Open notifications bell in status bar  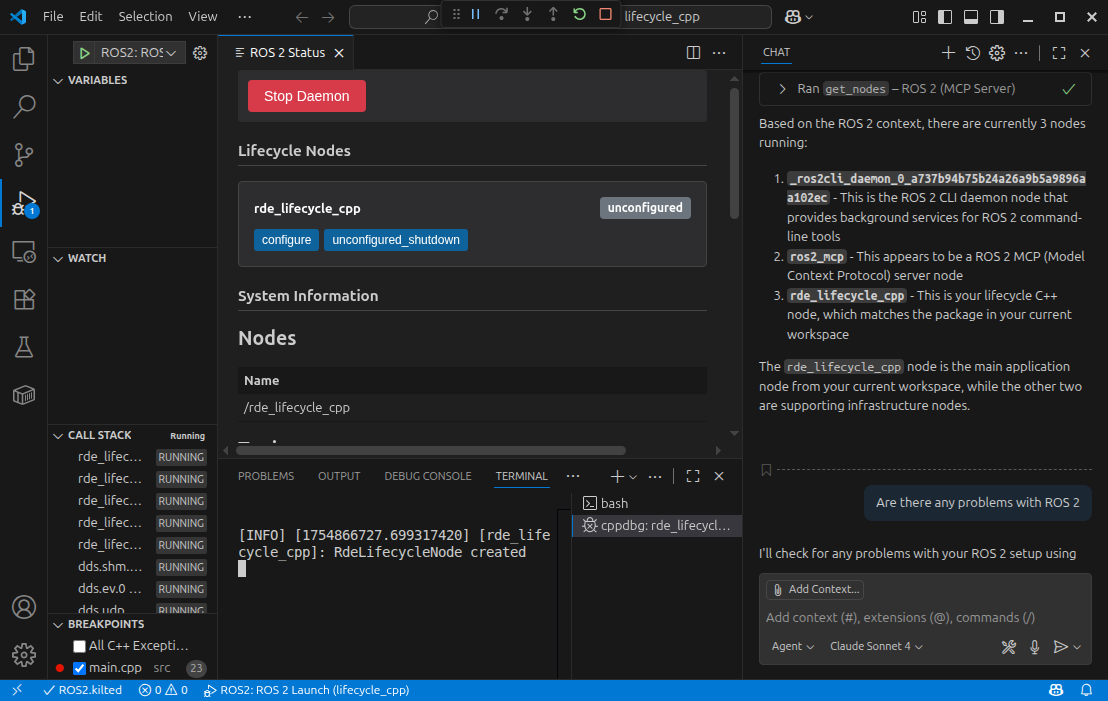coord(1086,690)
